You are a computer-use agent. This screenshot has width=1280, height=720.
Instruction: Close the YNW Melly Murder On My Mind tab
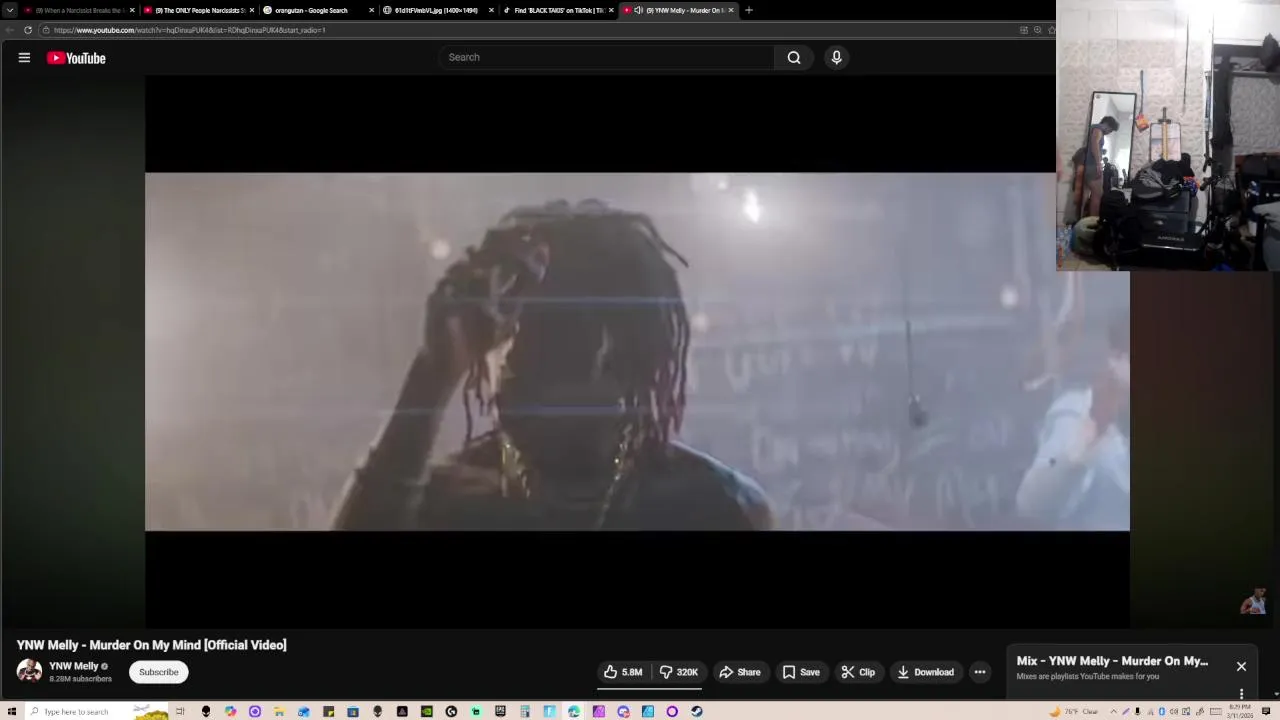pos(731,10)
